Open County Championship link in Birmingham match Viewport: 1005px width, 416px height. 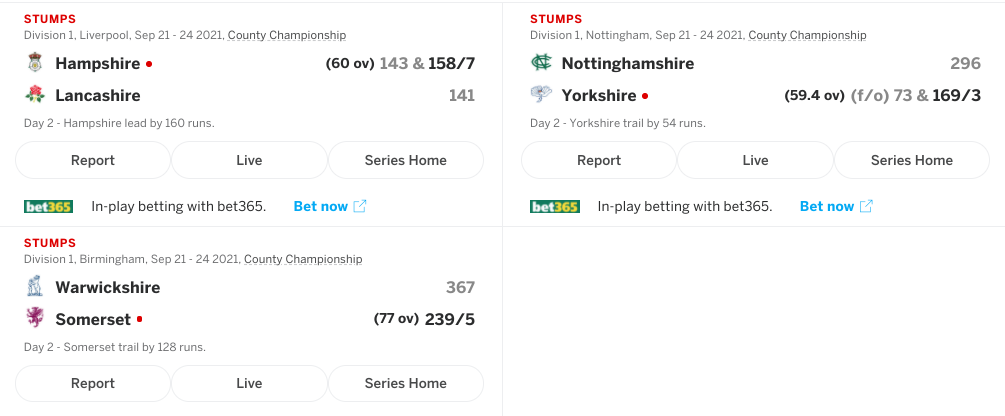pos(303,259)
